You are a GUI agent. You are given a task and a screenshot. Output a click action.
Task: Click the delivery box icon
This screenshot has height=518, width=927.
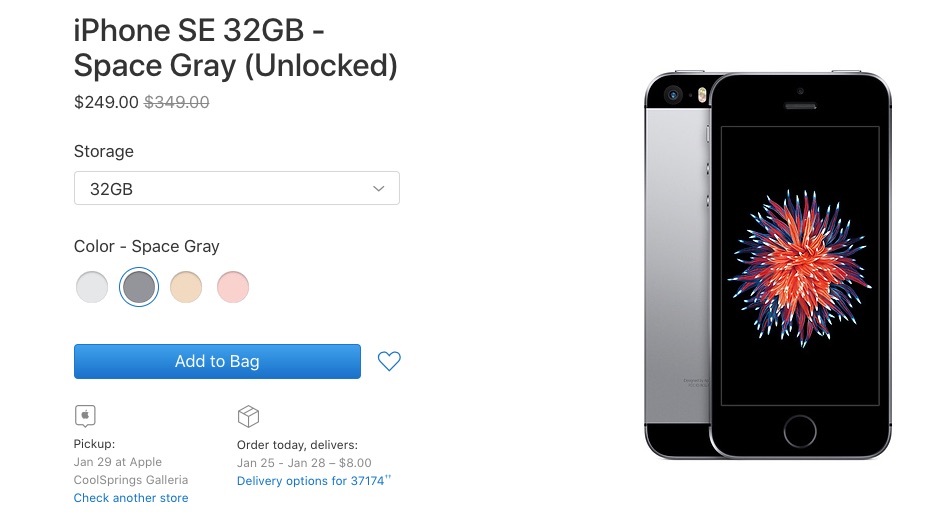tap(249, 416)
